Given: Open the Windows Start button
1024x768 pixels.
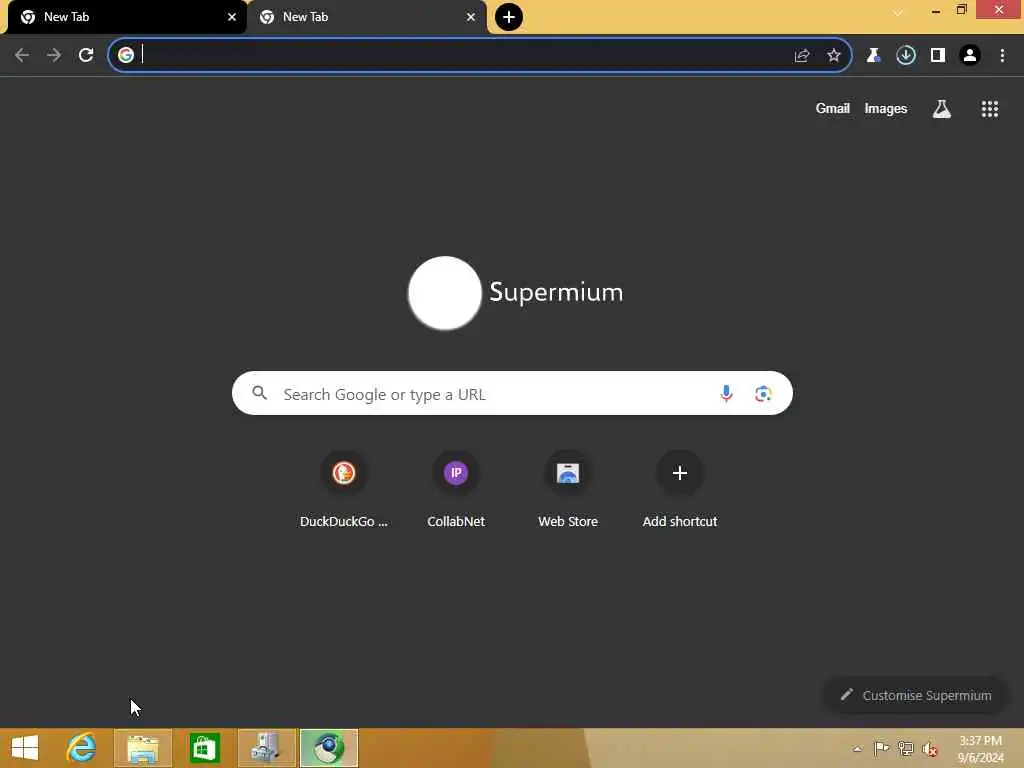Looking at the screenshot, I should pos(25,748).
